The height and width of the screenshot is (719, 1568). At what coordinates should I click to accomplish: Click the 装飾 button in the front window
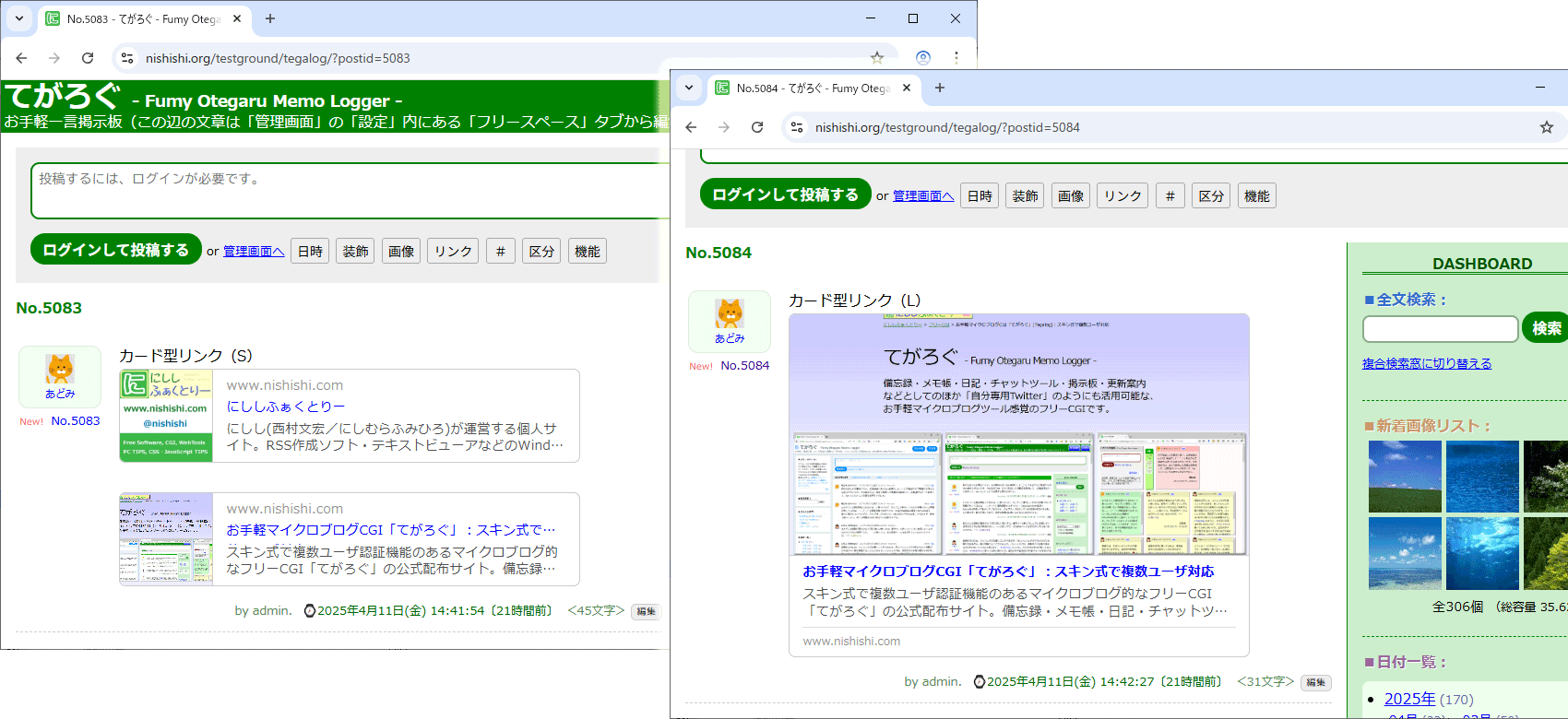pyautogui.click(x=1025, y=195)
